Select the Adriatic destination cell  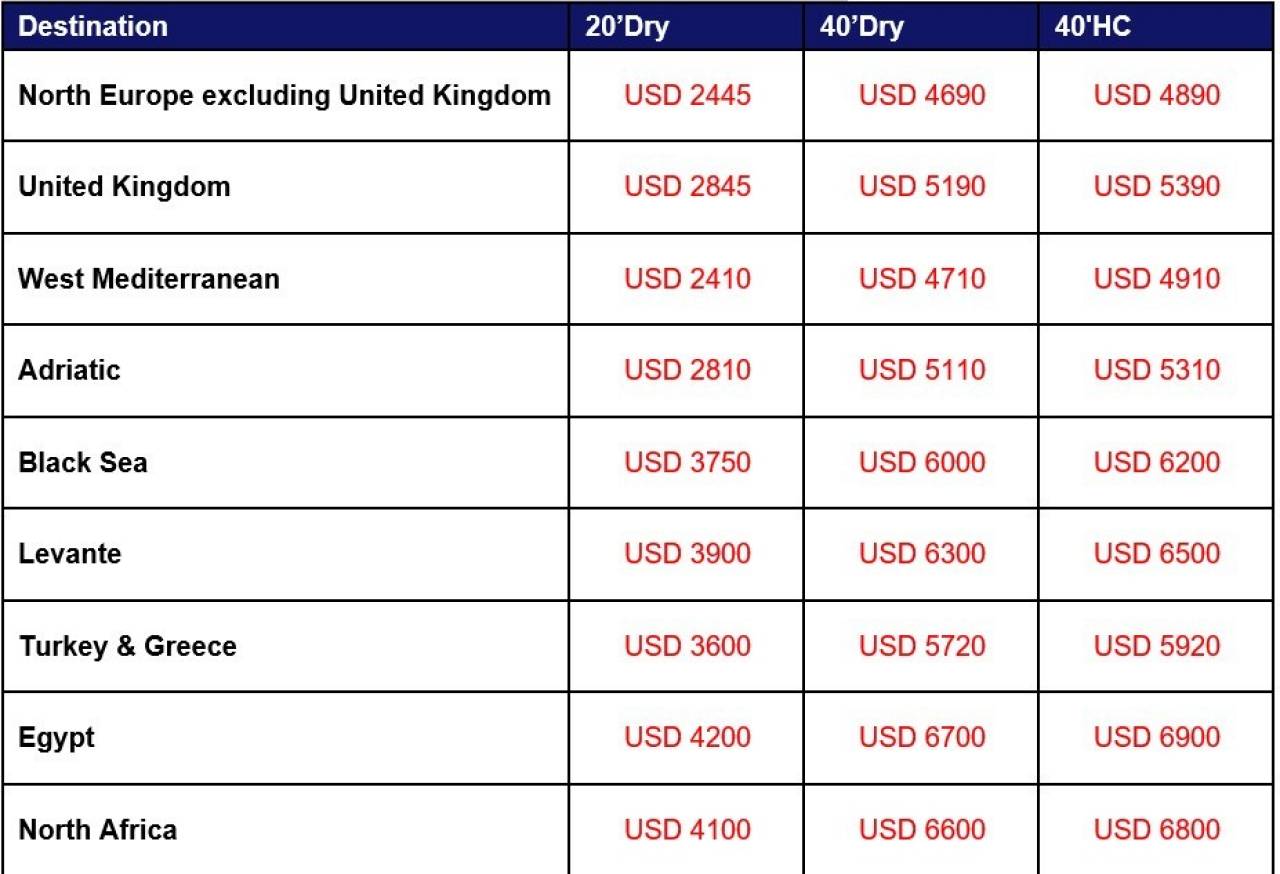69,370
